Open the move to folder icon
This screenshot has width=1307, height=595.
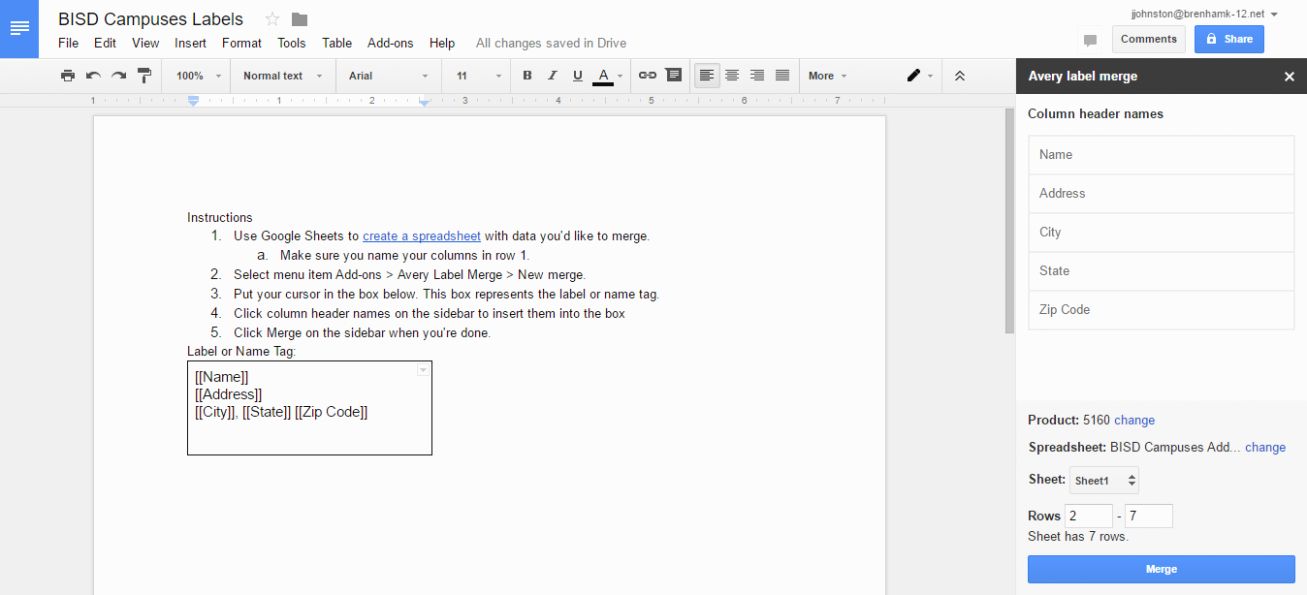click(x=299, y=19)
